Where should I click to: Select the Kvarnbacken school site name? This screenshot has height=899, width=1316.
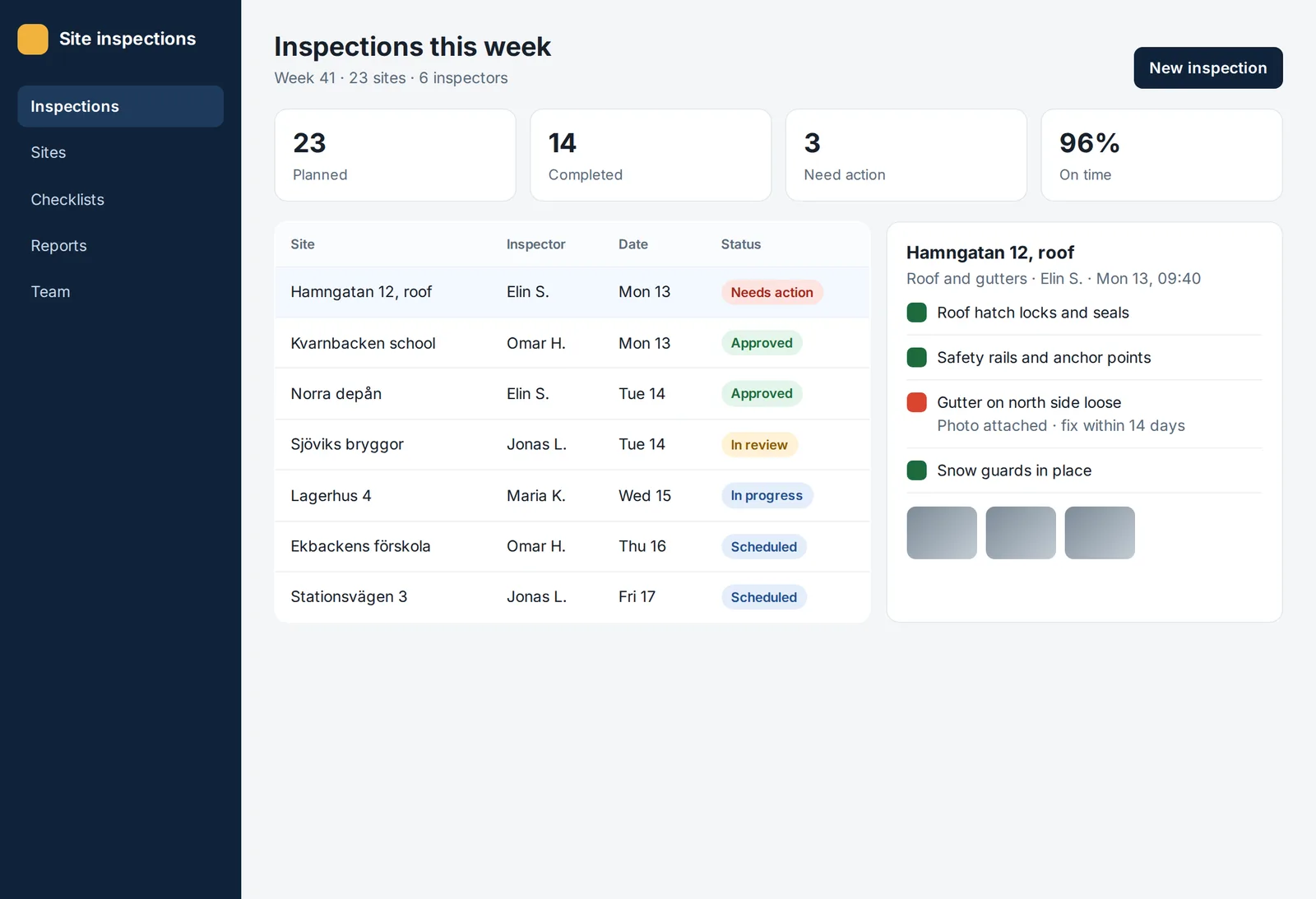363,343
